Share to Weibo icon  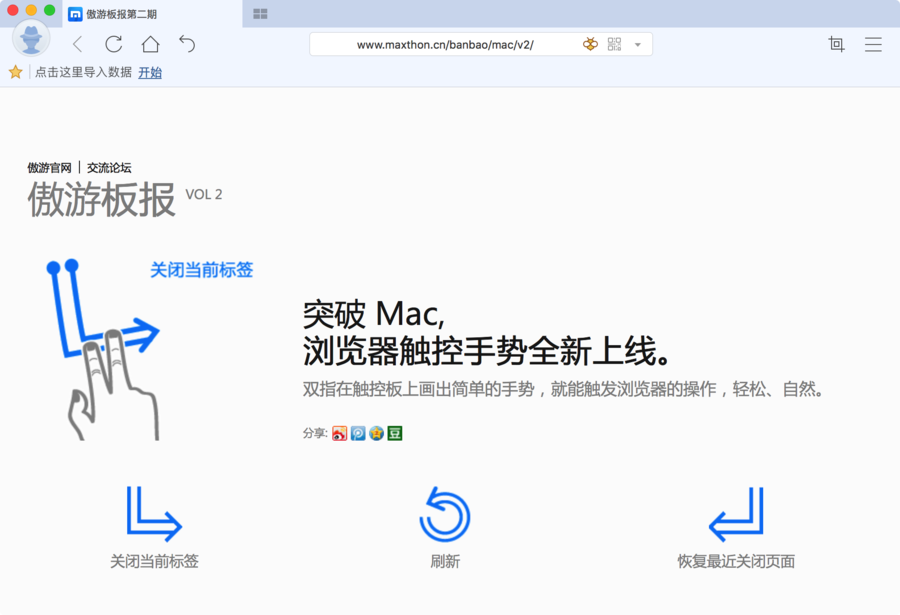[x=339, y=433]
